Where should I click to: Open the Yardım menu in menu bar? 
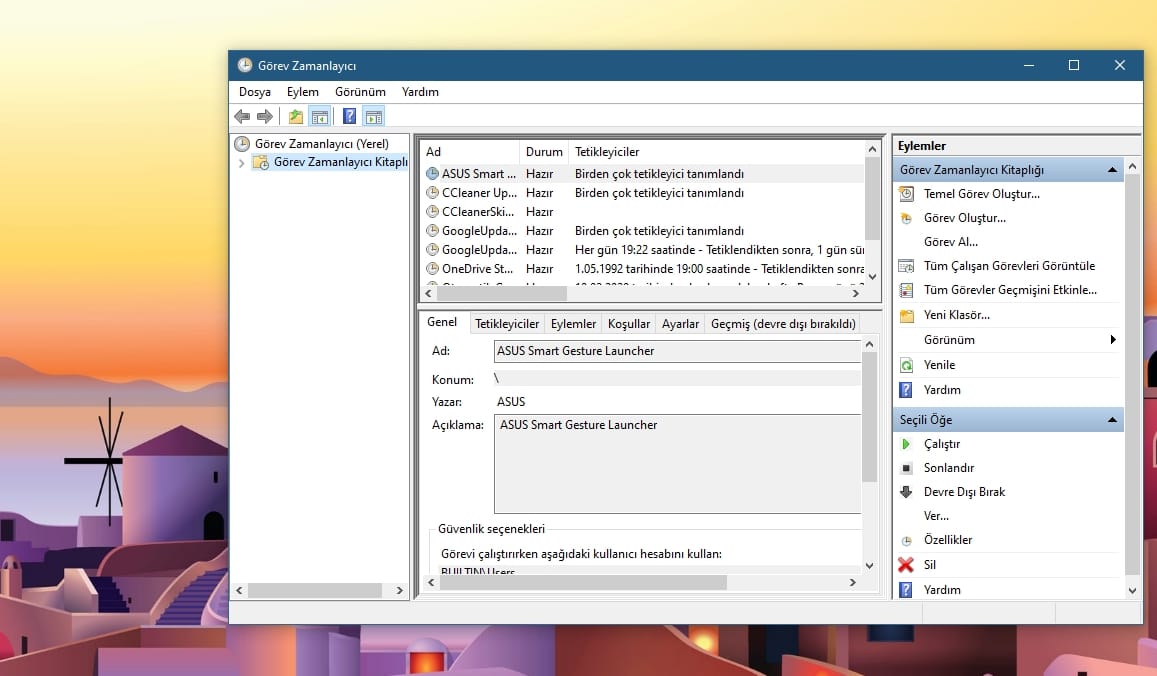420,92
